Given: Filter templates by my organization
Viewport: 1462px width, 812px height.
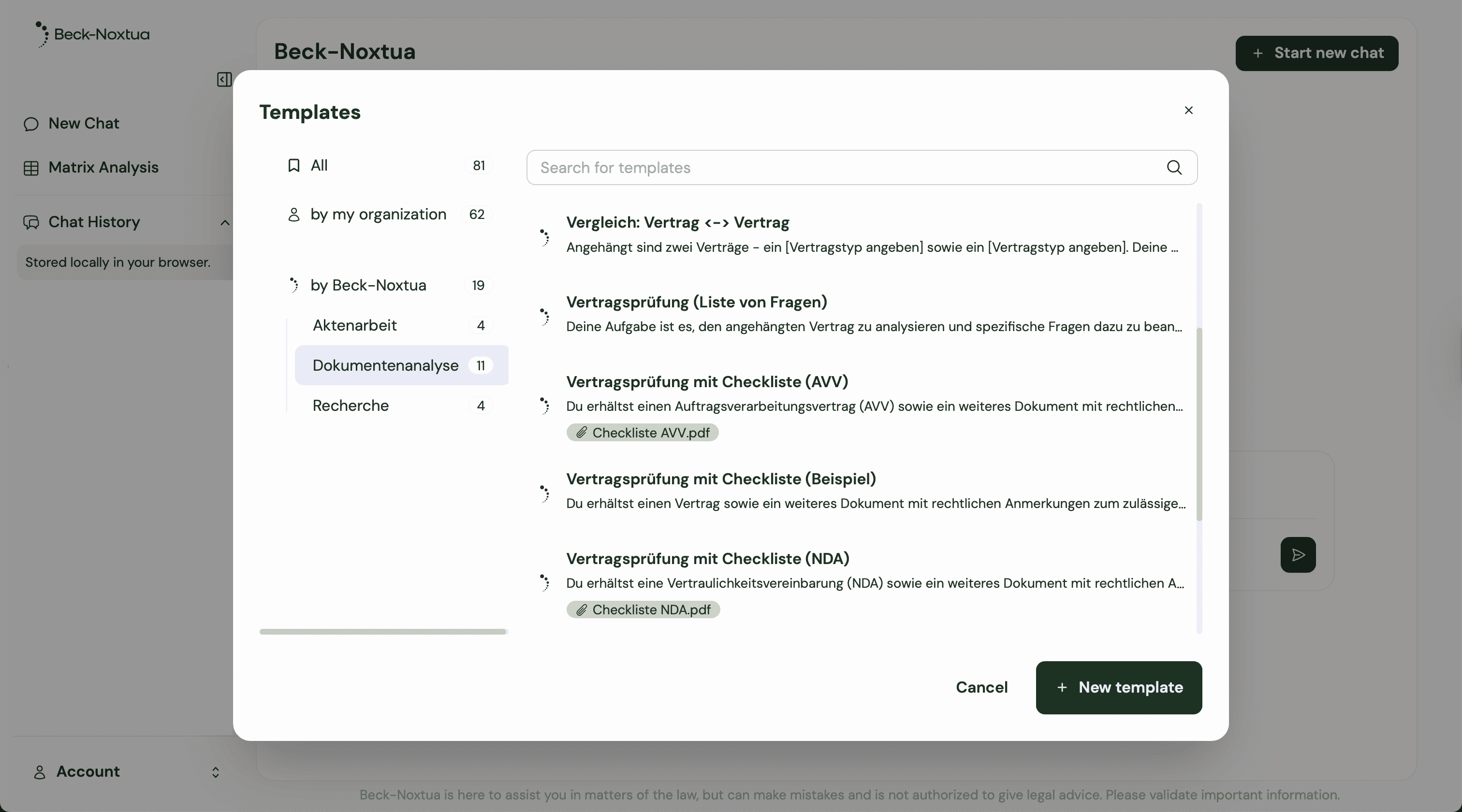Looking at the screenshot, I should [x=378, y=214].
